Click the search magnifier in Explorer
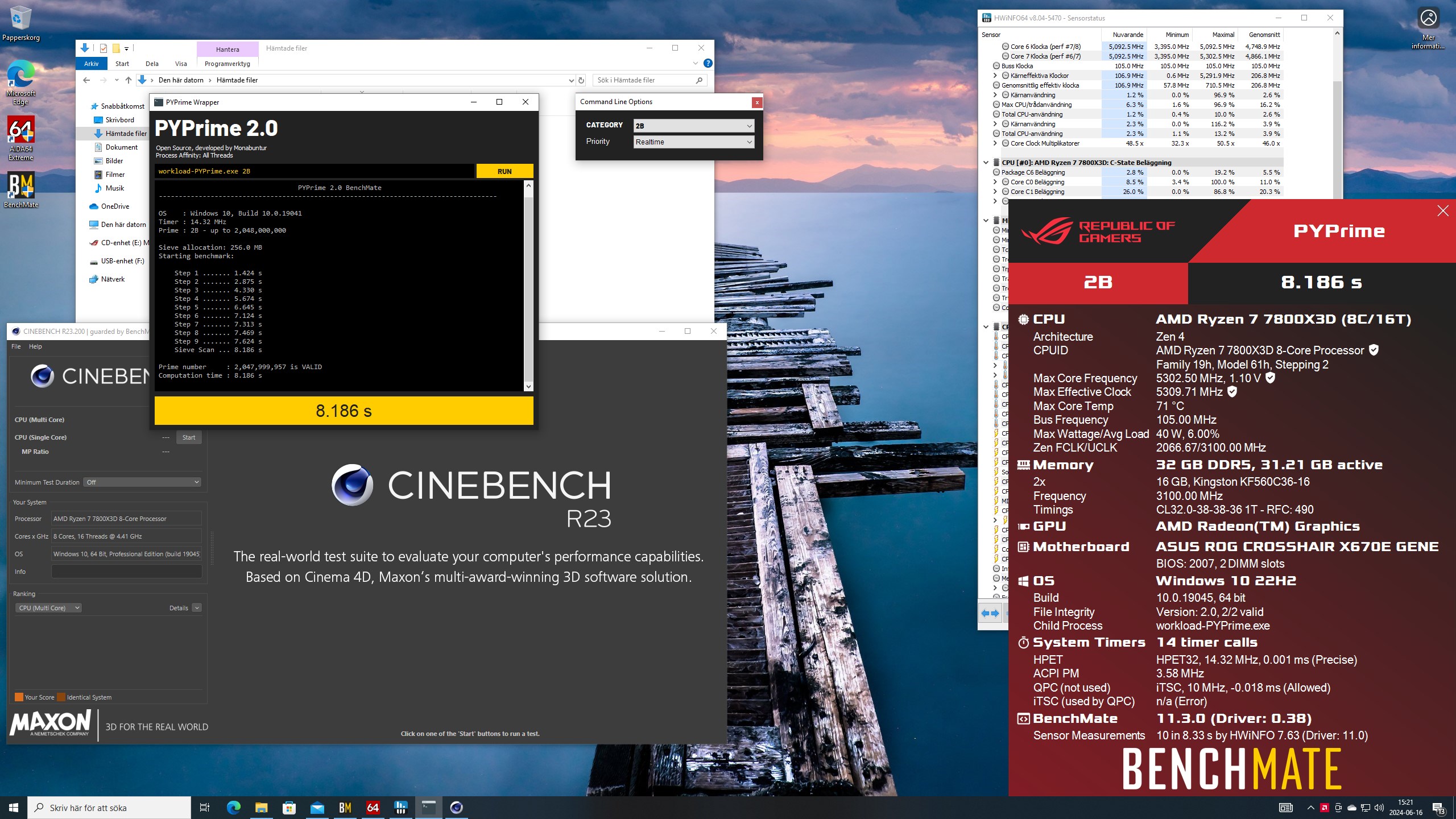The image size is (1456, 819). pyautogui.click(x=699, y=80)
